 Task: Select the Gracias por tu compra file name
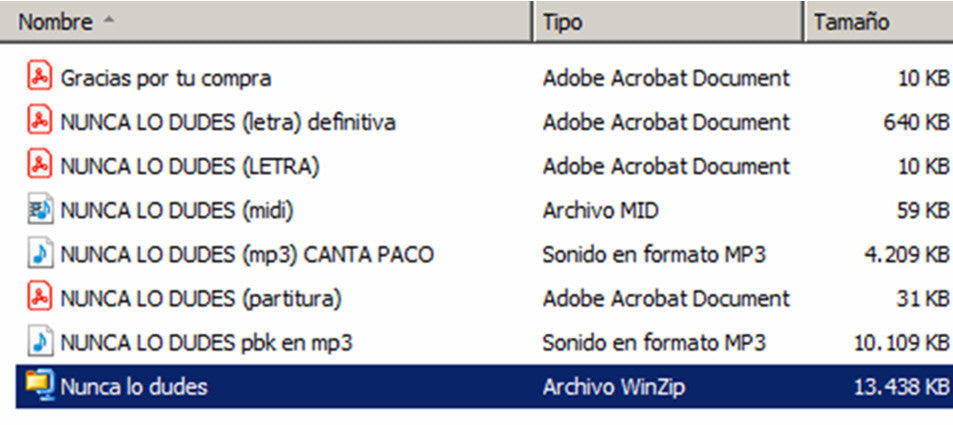(166, 77)
